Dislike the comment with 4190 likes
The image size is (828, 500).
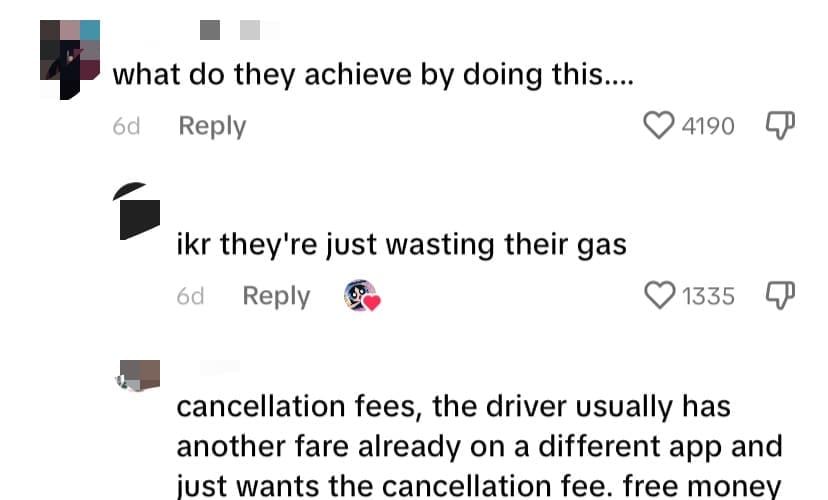click(x=780, y=125)
